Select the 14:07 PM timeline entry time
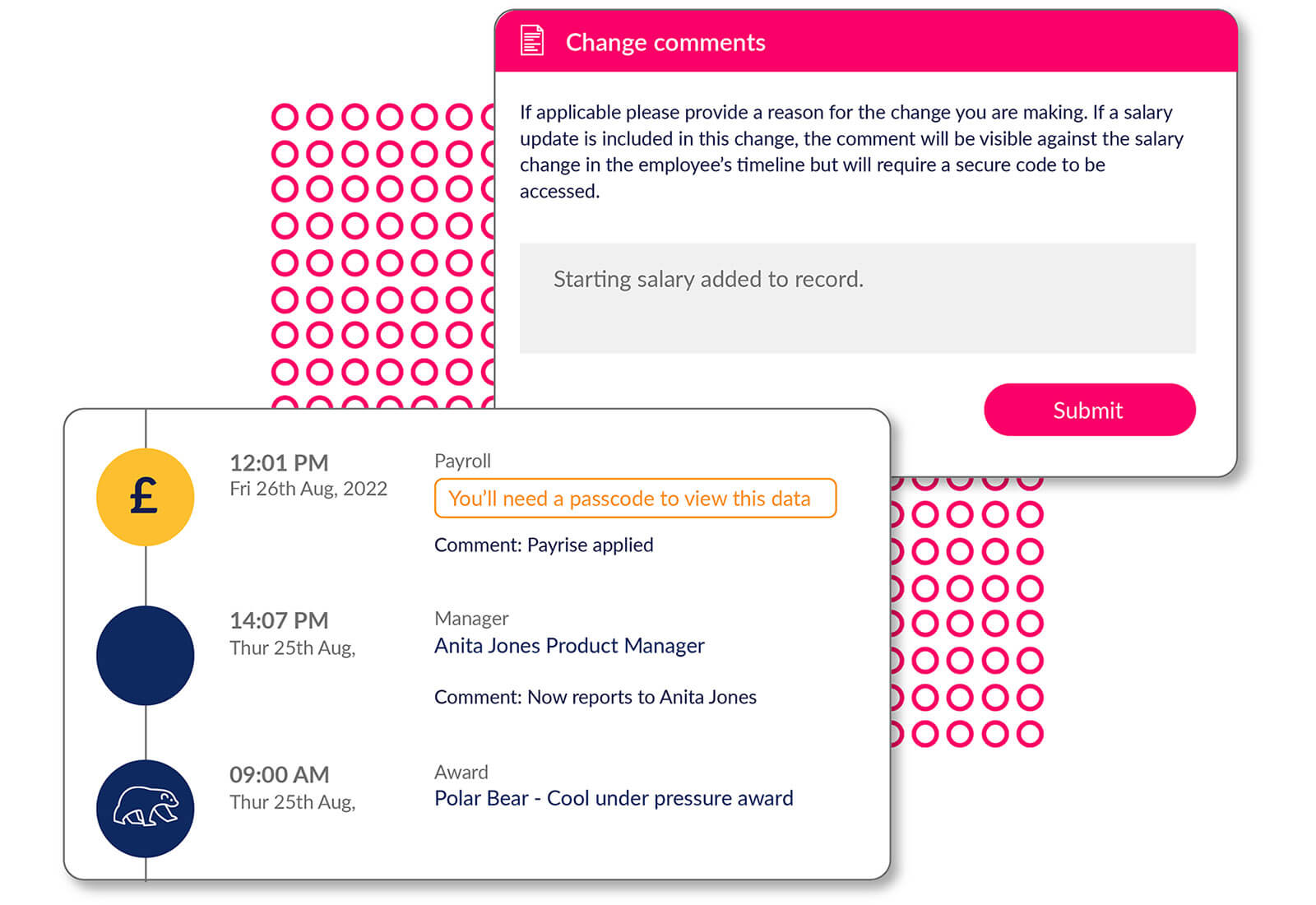This screenshot has width=1316, height=905. click(279, 620)
